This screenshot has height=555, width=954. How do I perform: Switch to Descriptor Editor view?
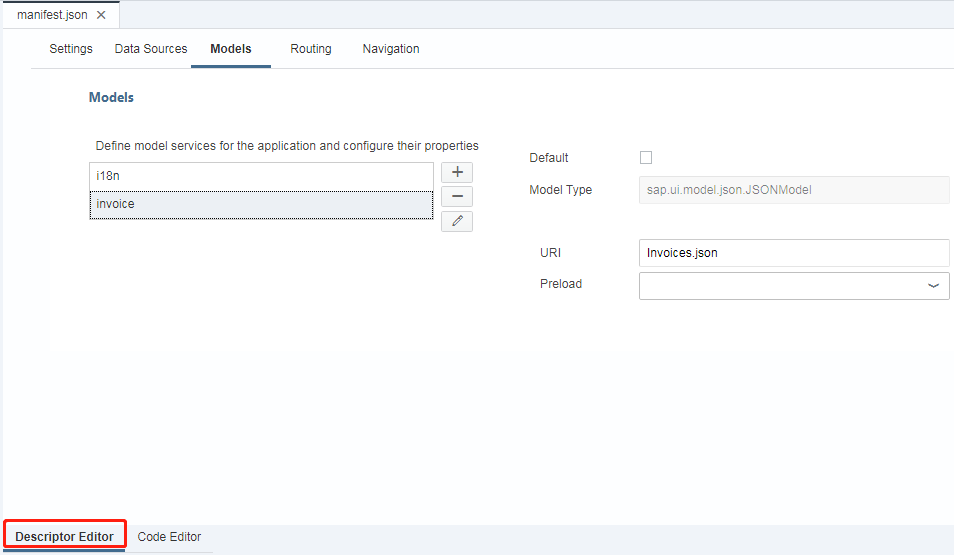point(65,537)
